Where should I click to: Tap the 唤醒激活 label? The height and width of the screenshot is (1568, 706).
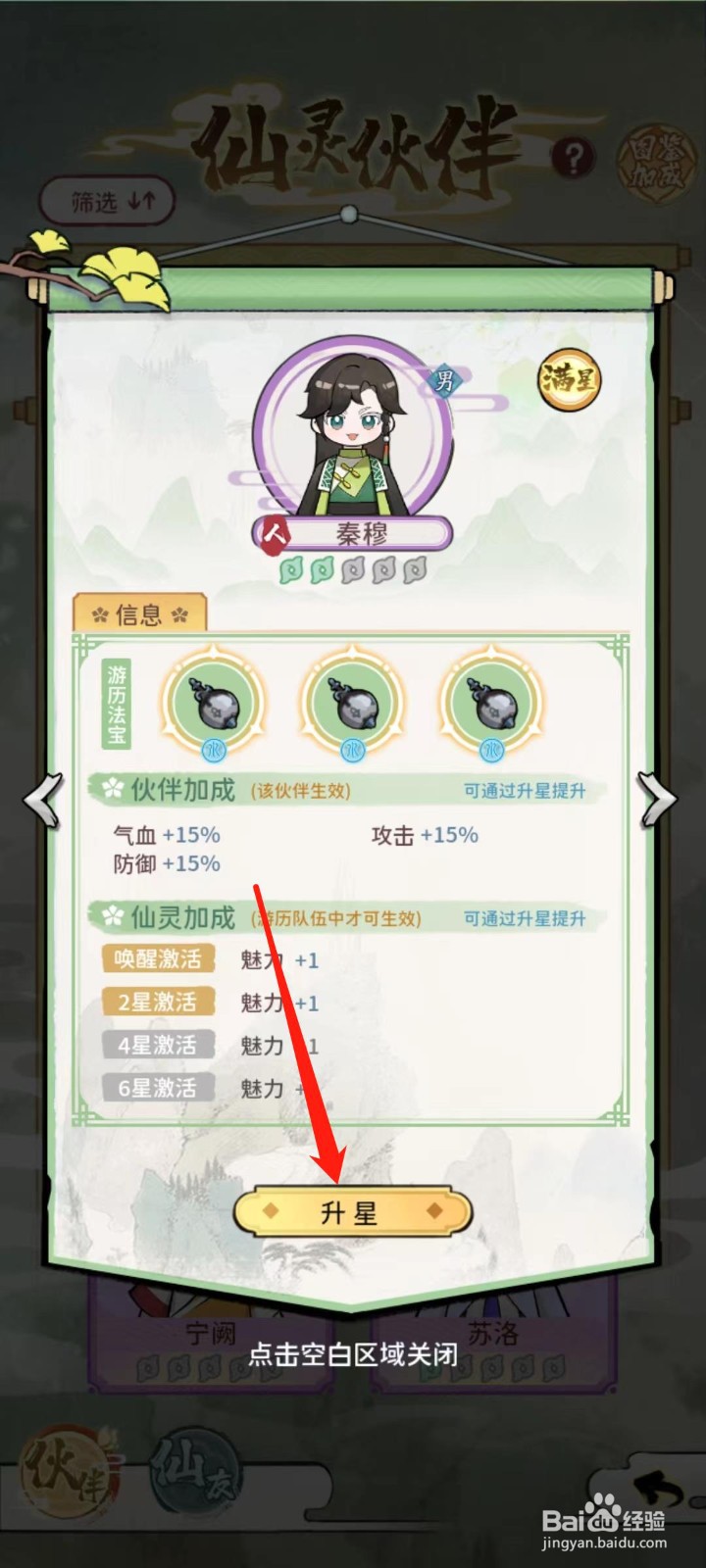point(158,958)
